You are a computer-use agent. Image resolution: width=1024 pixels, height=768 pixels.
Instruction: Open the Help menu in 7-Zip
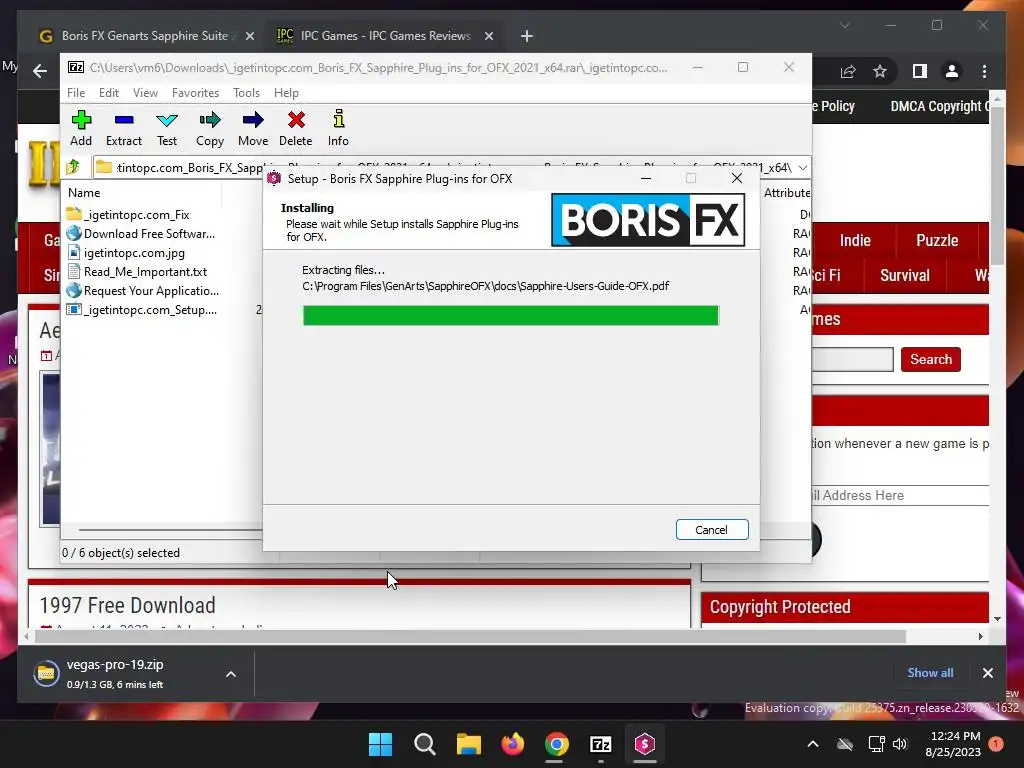[x=286, y=93]
